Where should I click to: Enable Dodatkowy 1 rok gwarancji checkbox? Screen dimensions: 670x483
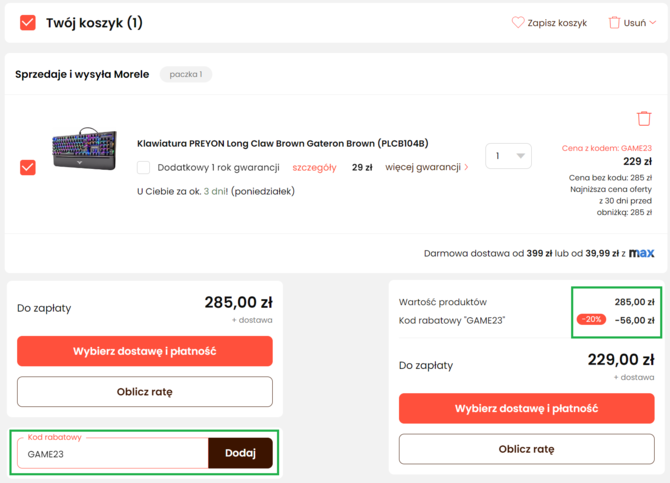143,167
